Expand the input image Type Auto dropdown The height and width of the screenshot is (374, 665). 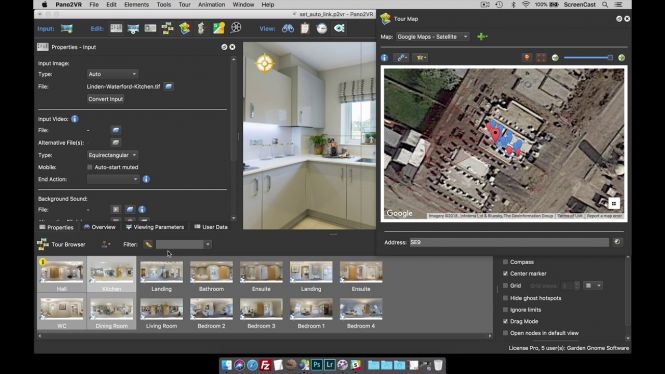[x=112, y=74]
